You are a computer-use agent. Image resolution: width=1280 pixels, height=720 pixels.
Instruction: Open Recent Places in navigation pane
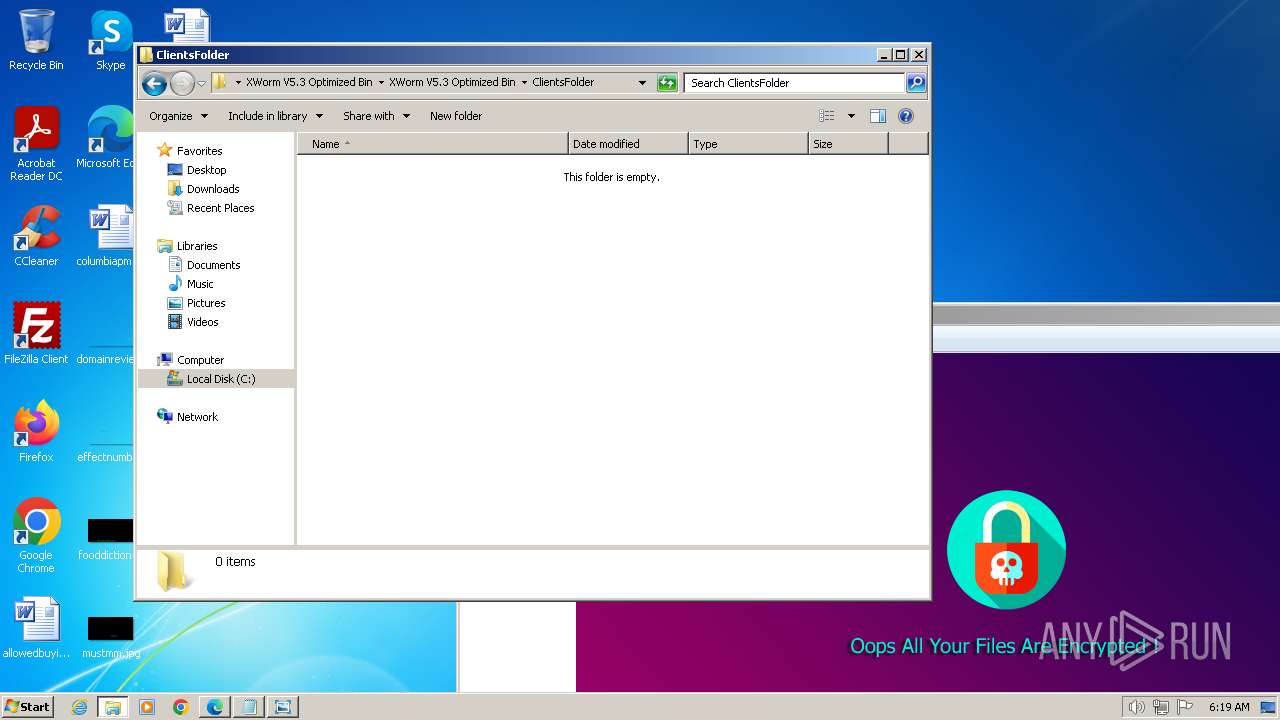click(x=220, y=208)
